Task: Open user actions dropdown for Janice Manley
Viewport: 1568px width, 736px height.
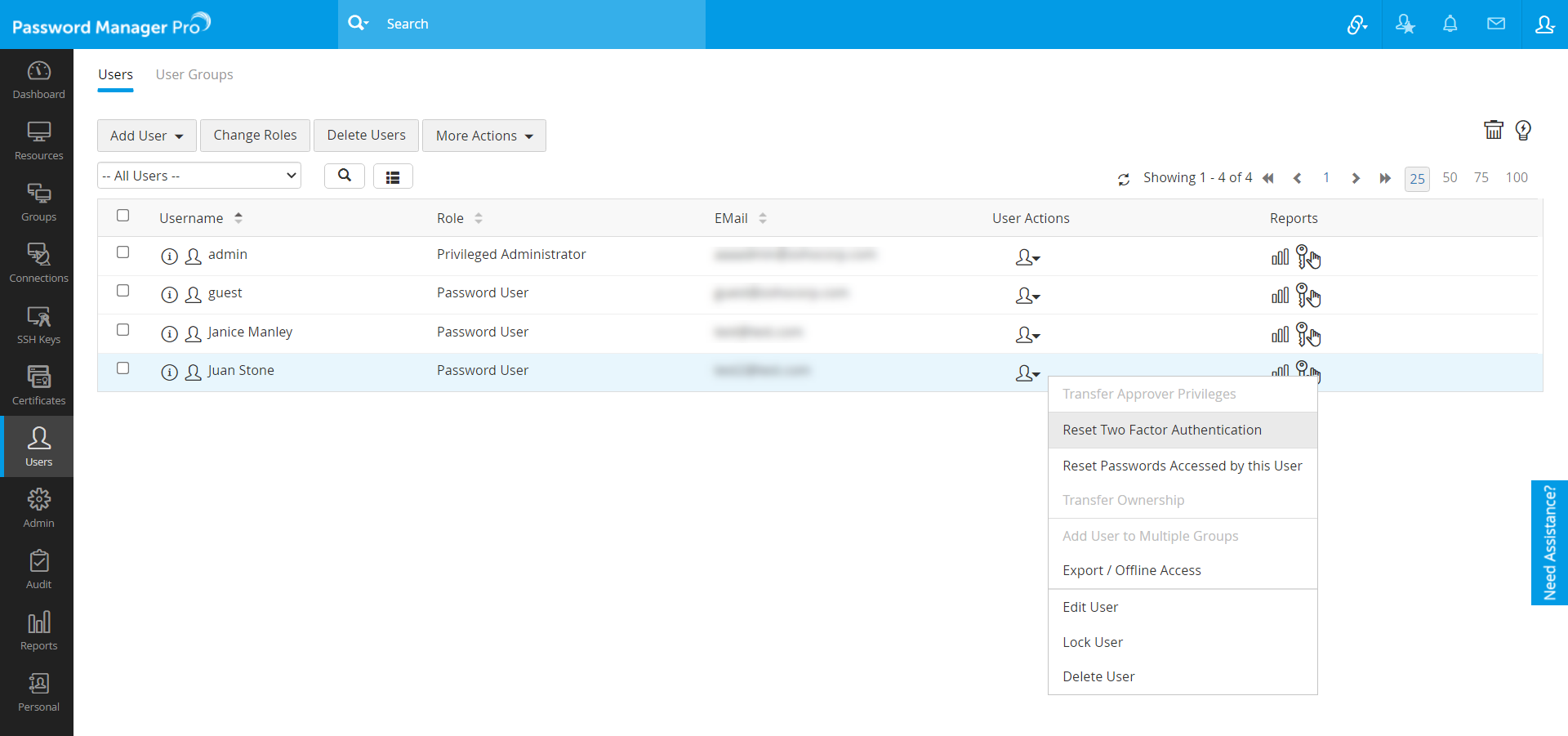Action: tap(1027, 336)
